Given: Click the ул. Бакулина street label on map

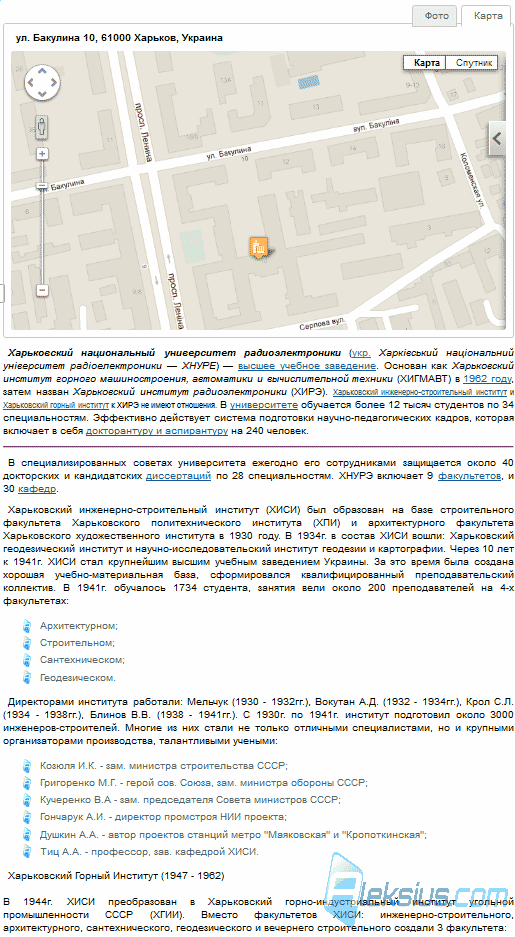Looking at the screenshot, I should [227, 153].
